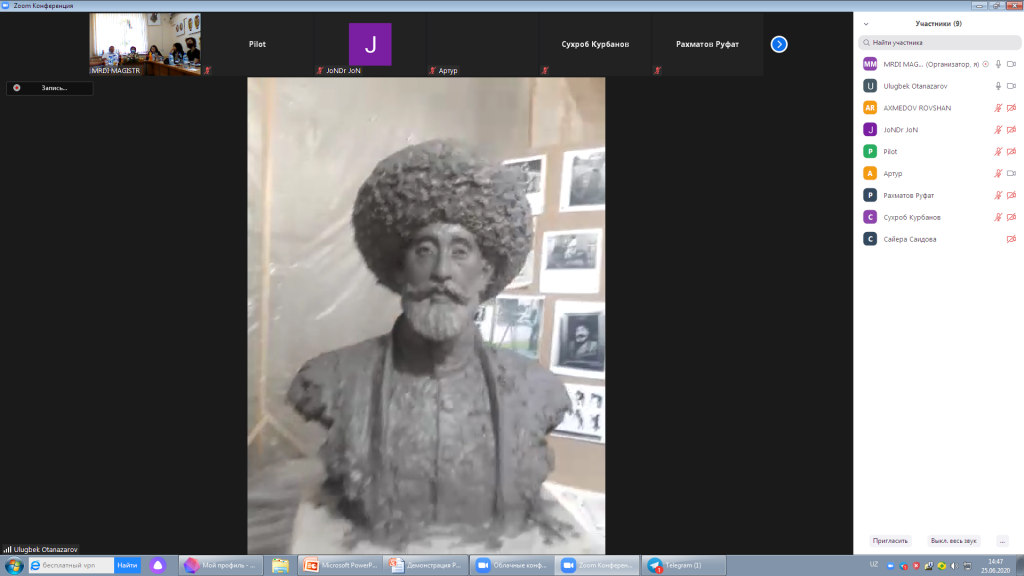Select MRDI MAGISTR video thumbnail

tap(145, 44)
